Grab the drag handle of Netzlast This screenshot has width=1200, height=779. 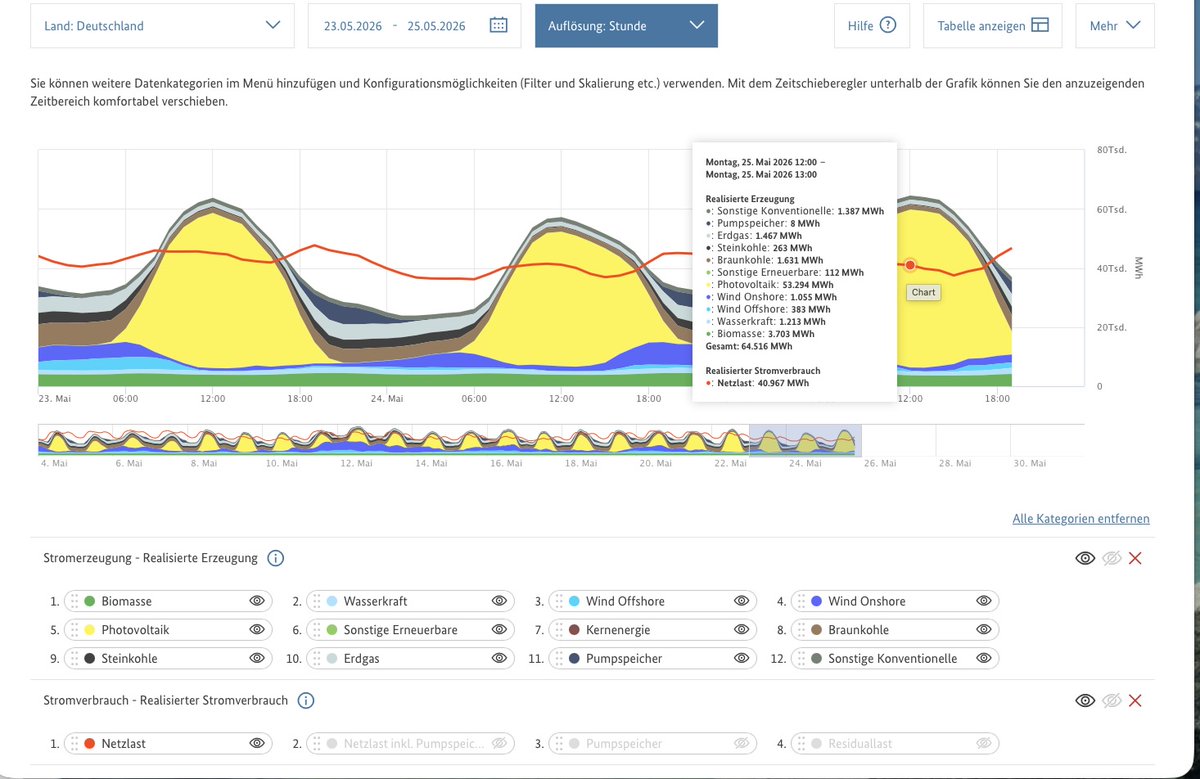coord(73,743)
